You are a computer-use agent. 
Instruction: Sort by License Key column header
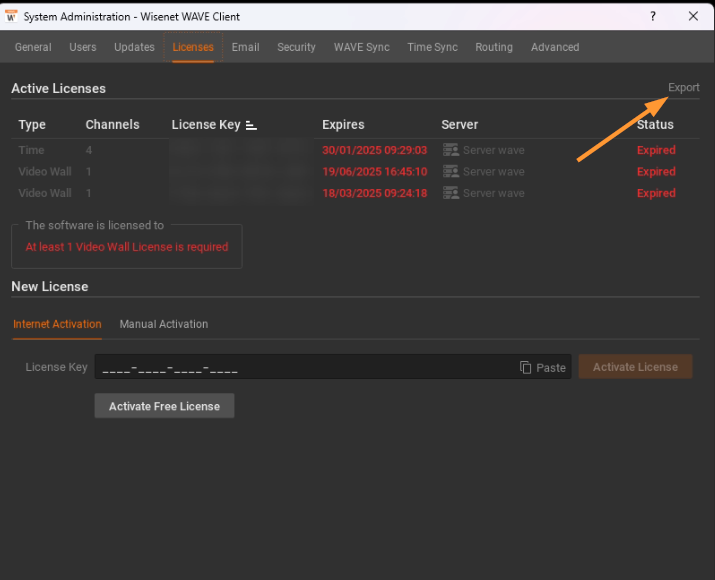click(206, 124)
